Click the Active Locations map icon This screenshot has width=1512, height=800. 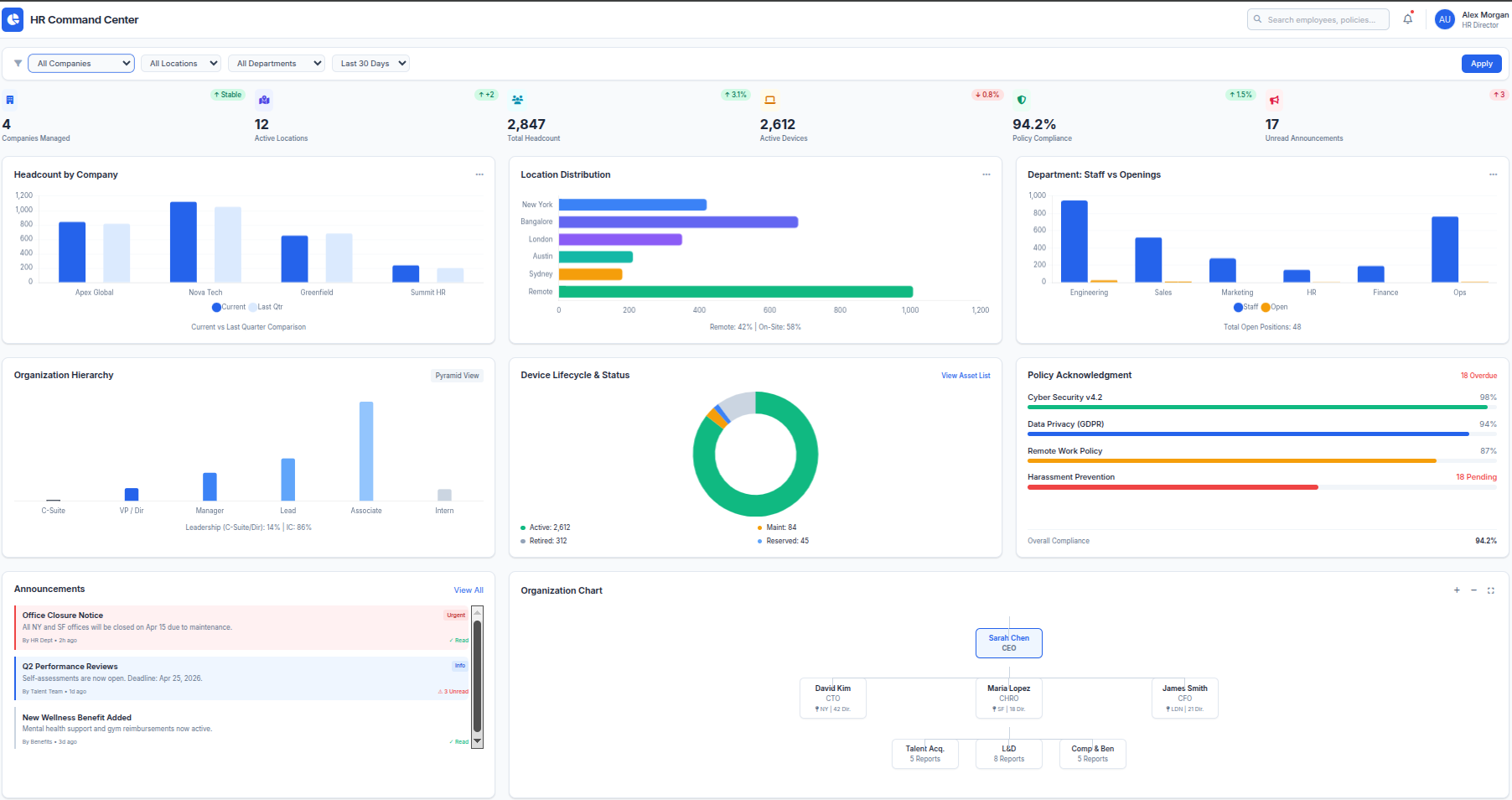[x=264, y=100]
